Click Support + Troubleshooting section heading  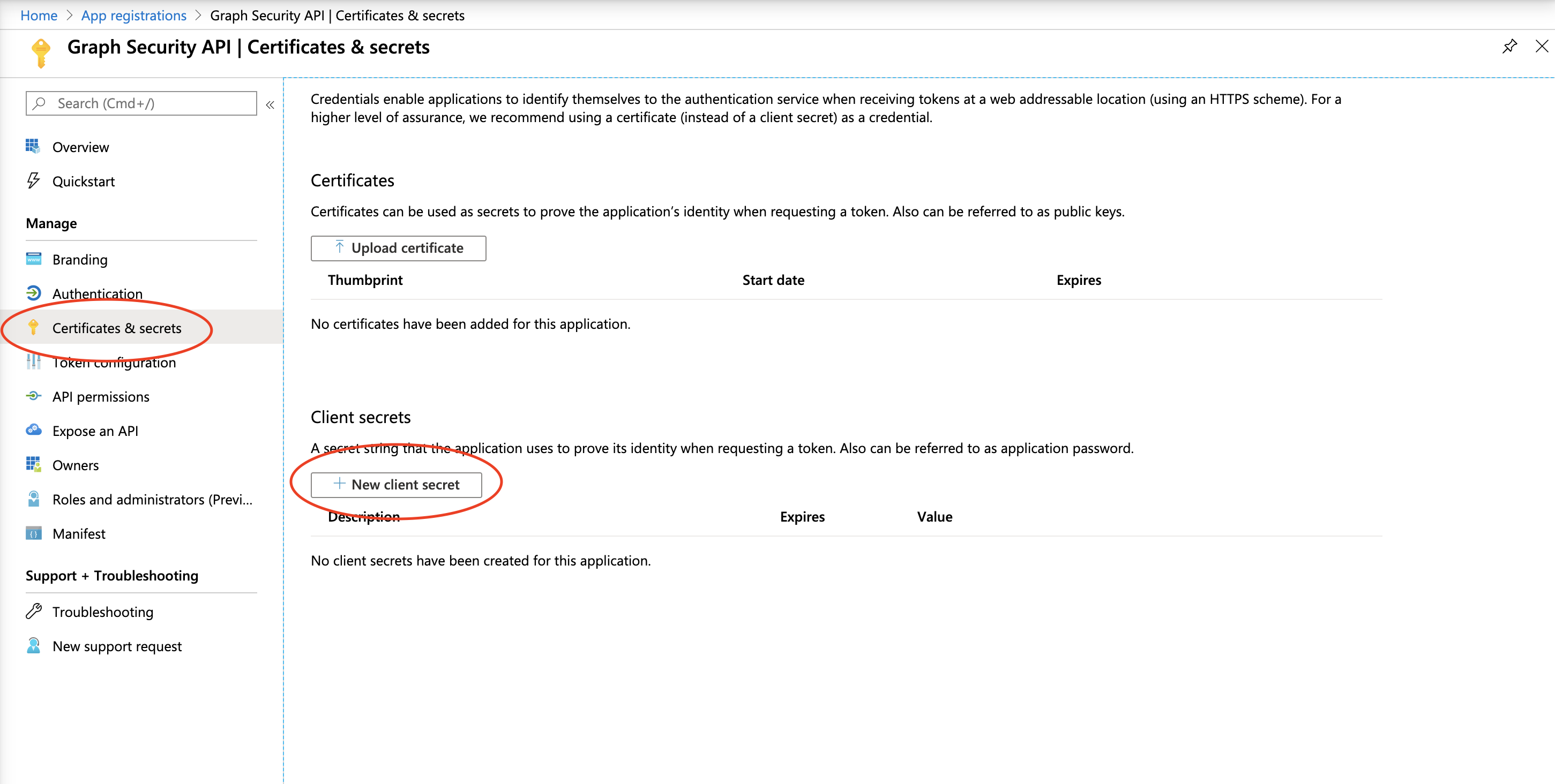[x=111, y=575]
